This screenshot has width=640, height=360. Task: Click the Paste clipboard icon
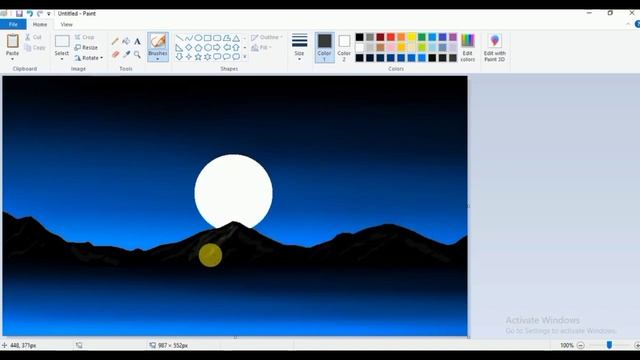point(13,41)
